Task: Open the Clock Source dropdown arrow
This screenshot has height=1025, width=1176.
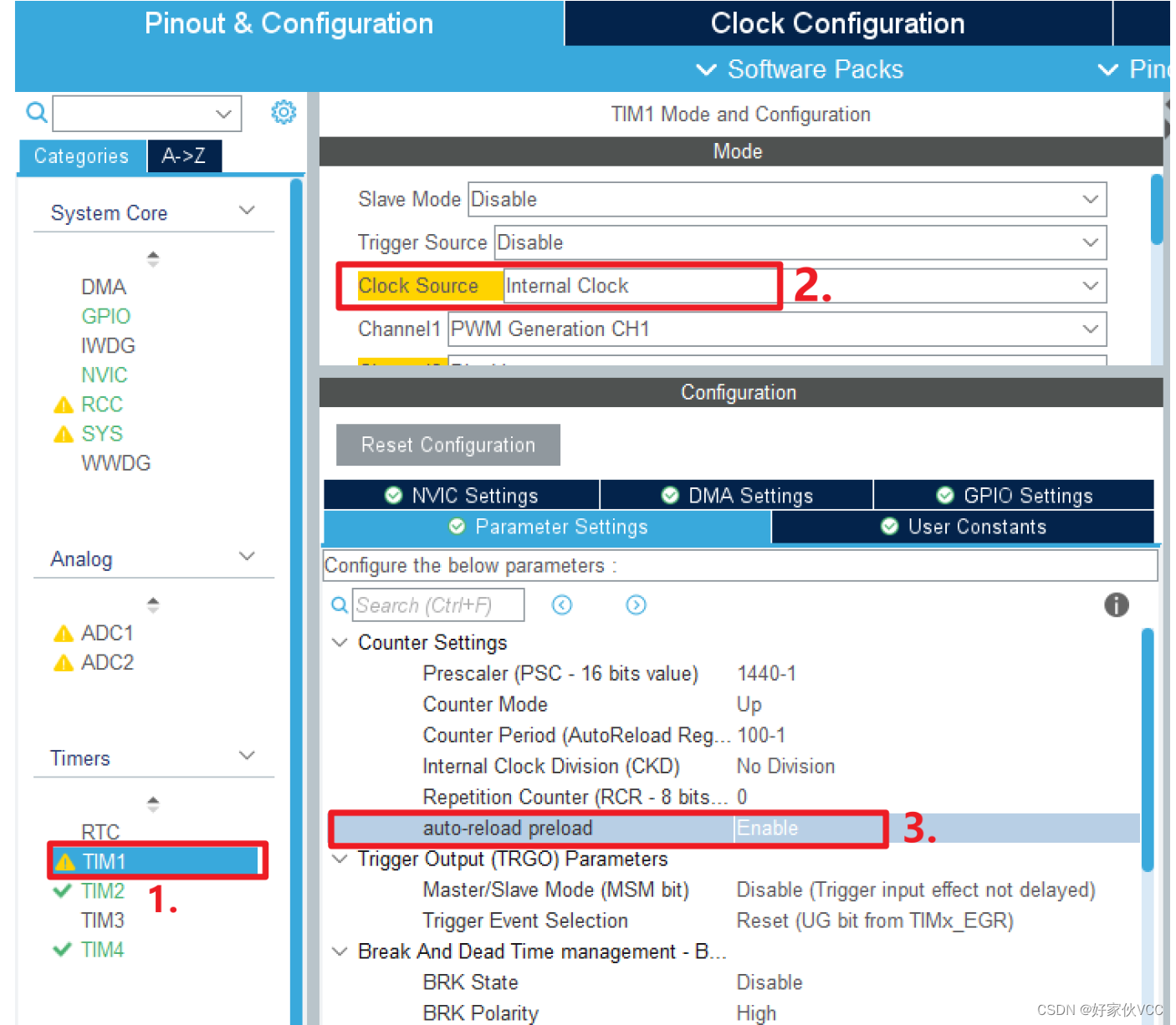Action: [x=1090, y=286]
